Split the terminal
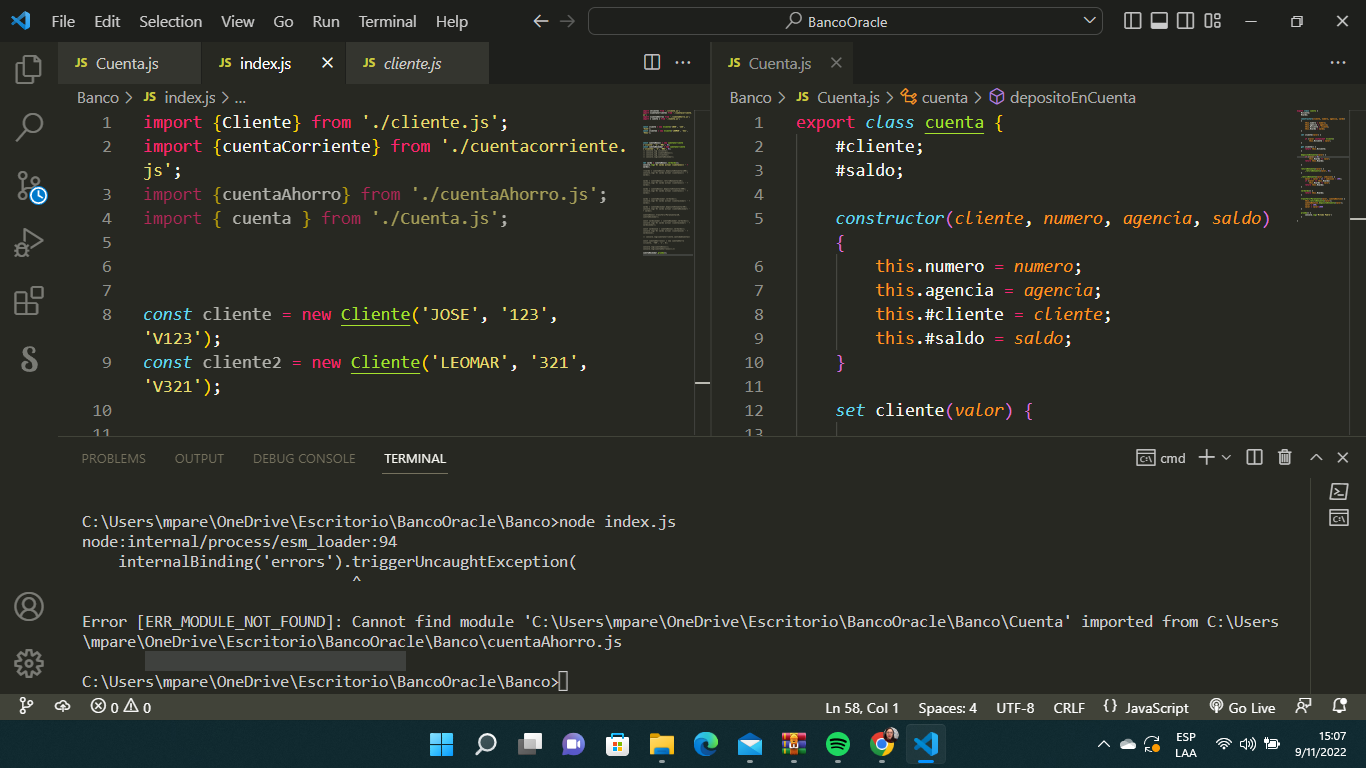The height and width of the screenshot is (768, 1366). click(x=1254, y=457)
